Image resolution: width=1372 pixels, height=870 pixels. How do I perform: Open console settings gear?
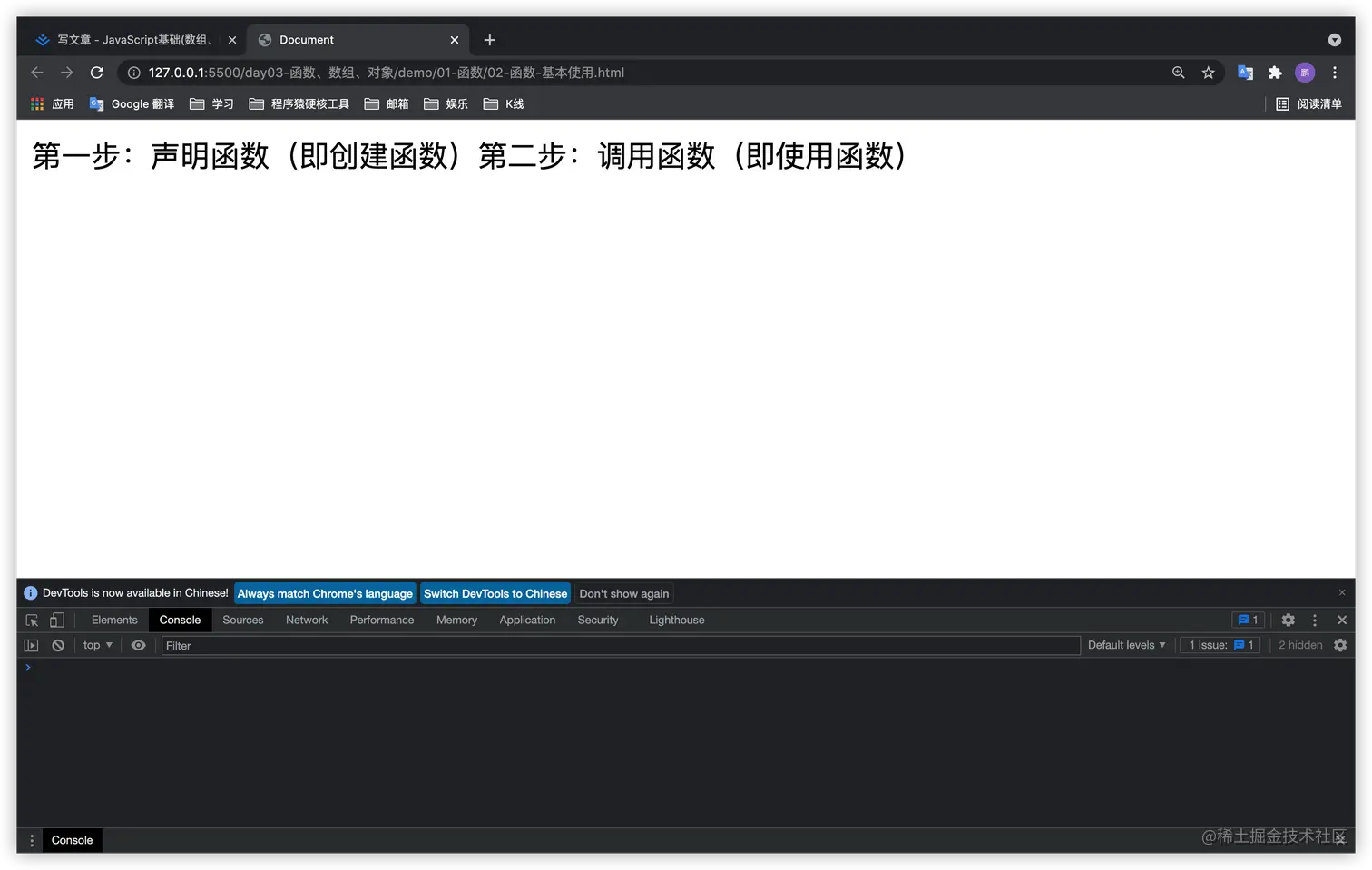1340,646
